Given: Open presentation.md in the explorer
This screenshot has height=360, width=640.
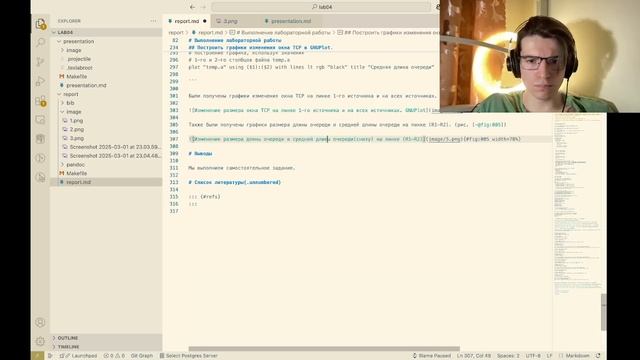Looking at the screenshot, I should pos(86,85).
